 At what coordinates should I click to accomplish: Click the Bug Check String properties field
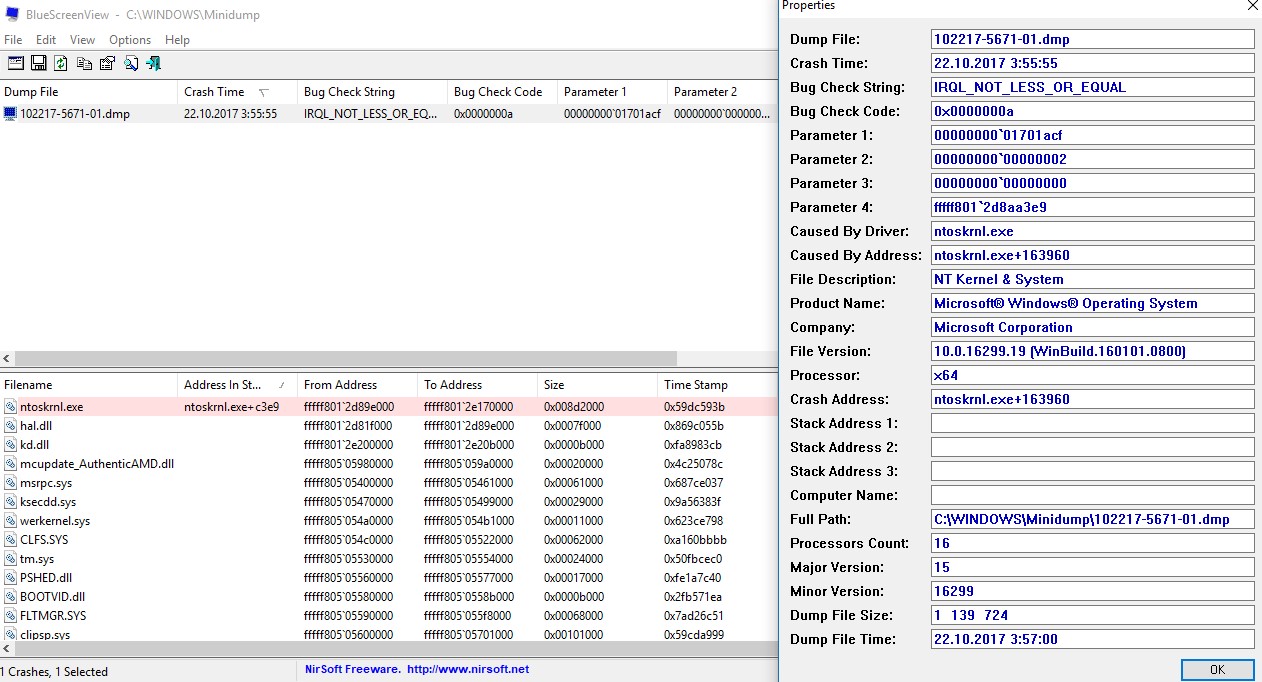pos(1092,87)
